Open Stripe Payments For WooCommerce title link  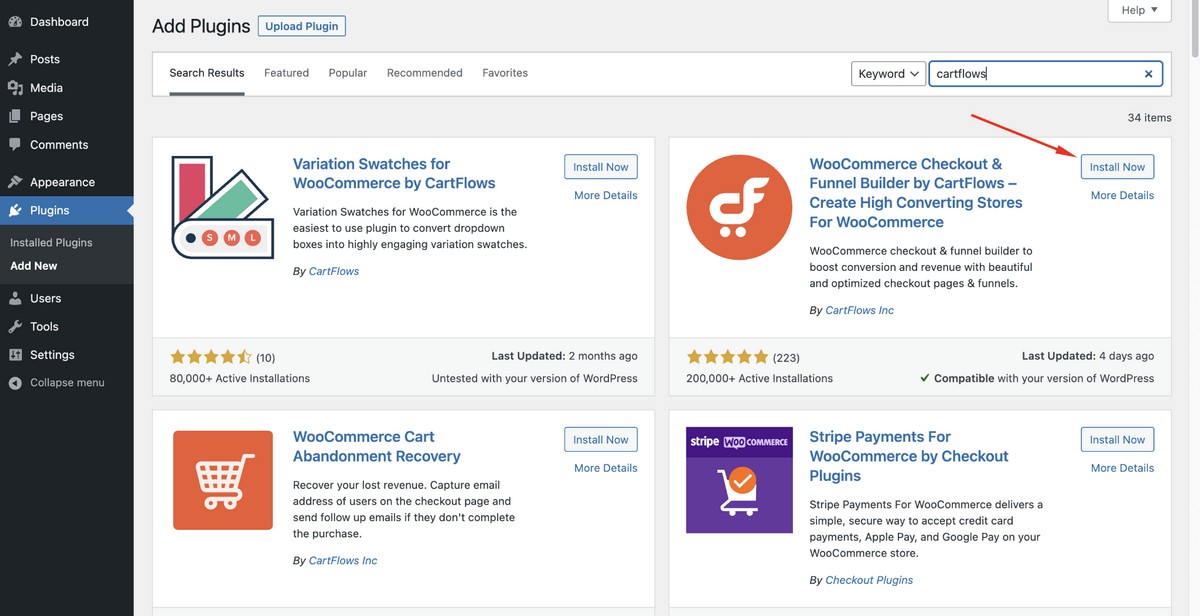(x=909, y=456)
